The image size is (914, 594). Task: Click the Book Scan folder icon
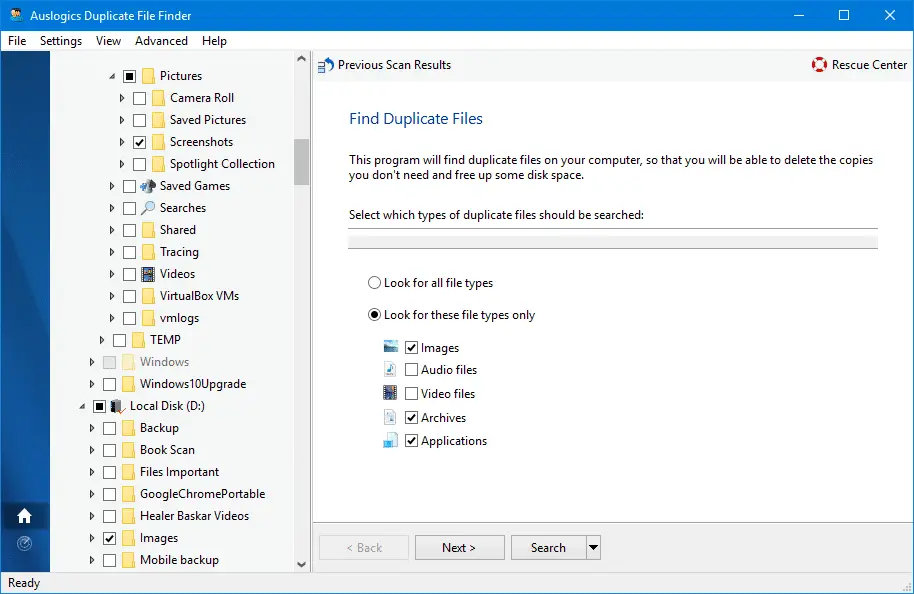pos(129,450)
